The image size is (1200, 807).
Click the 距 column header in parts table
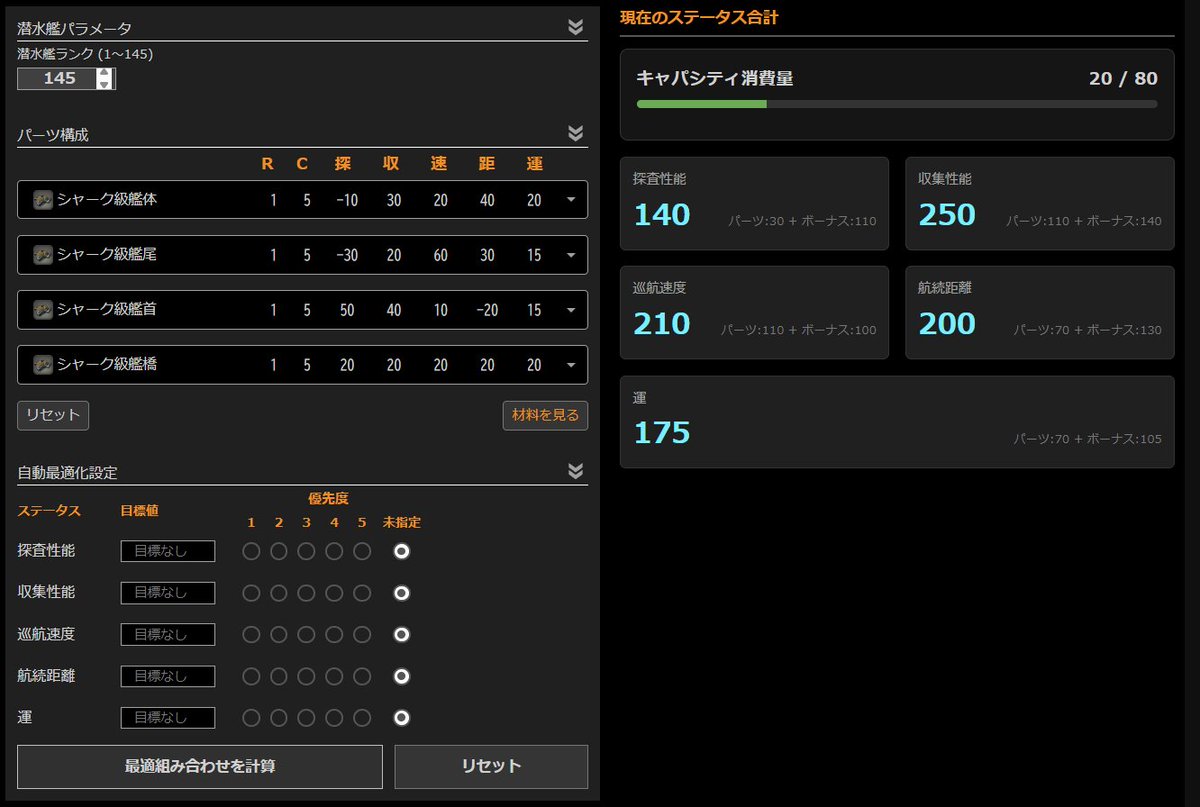coord(487,164)
